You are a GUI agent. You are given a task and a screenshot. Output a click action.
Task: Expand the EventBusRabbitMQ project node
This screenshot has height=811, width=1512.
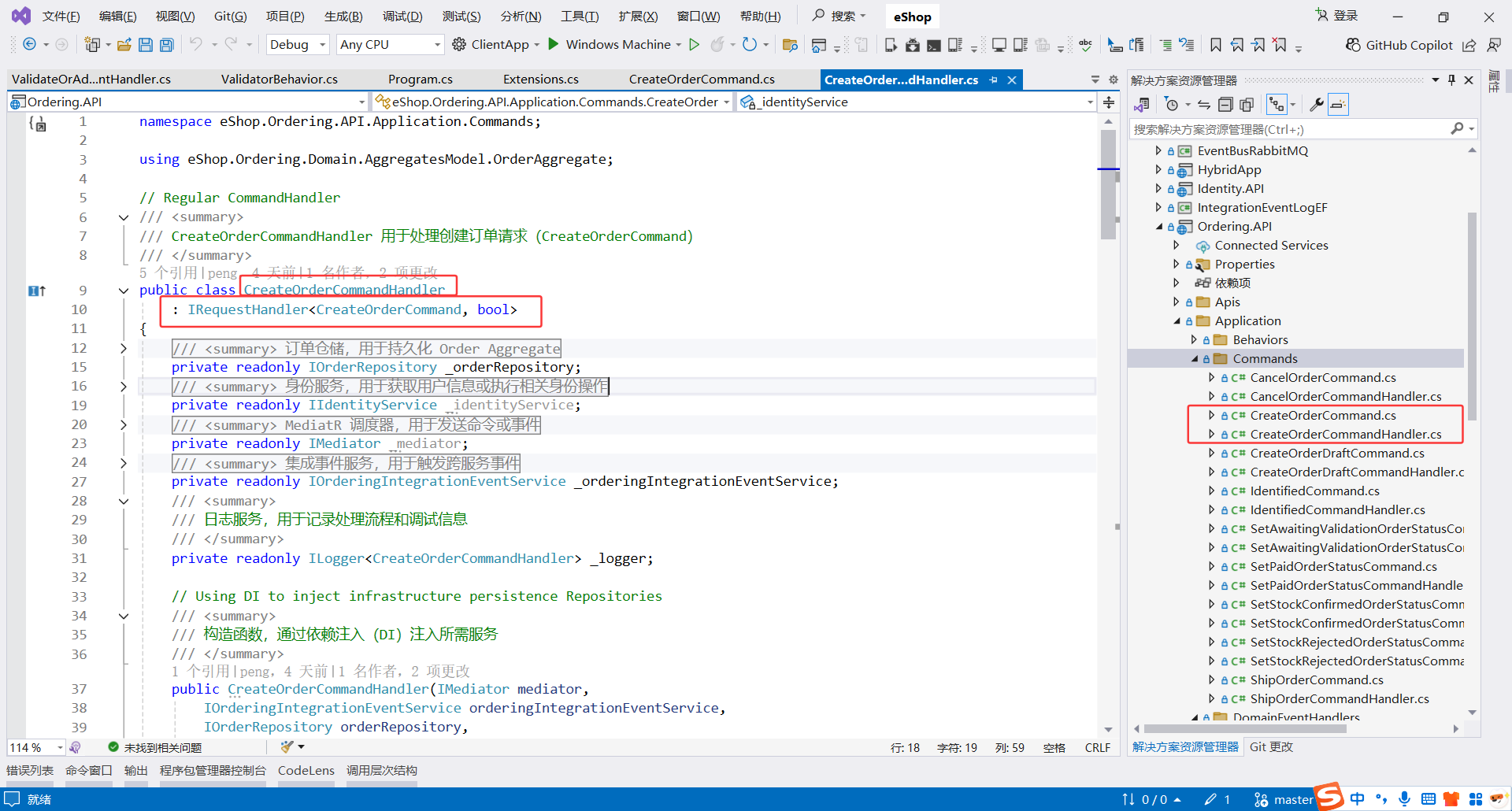click(x=1158, y=151)
